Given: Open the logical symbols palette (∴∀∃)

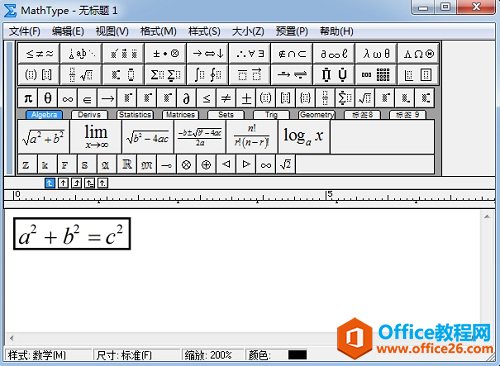Looking at the screenshot, I should coord(250,53).
